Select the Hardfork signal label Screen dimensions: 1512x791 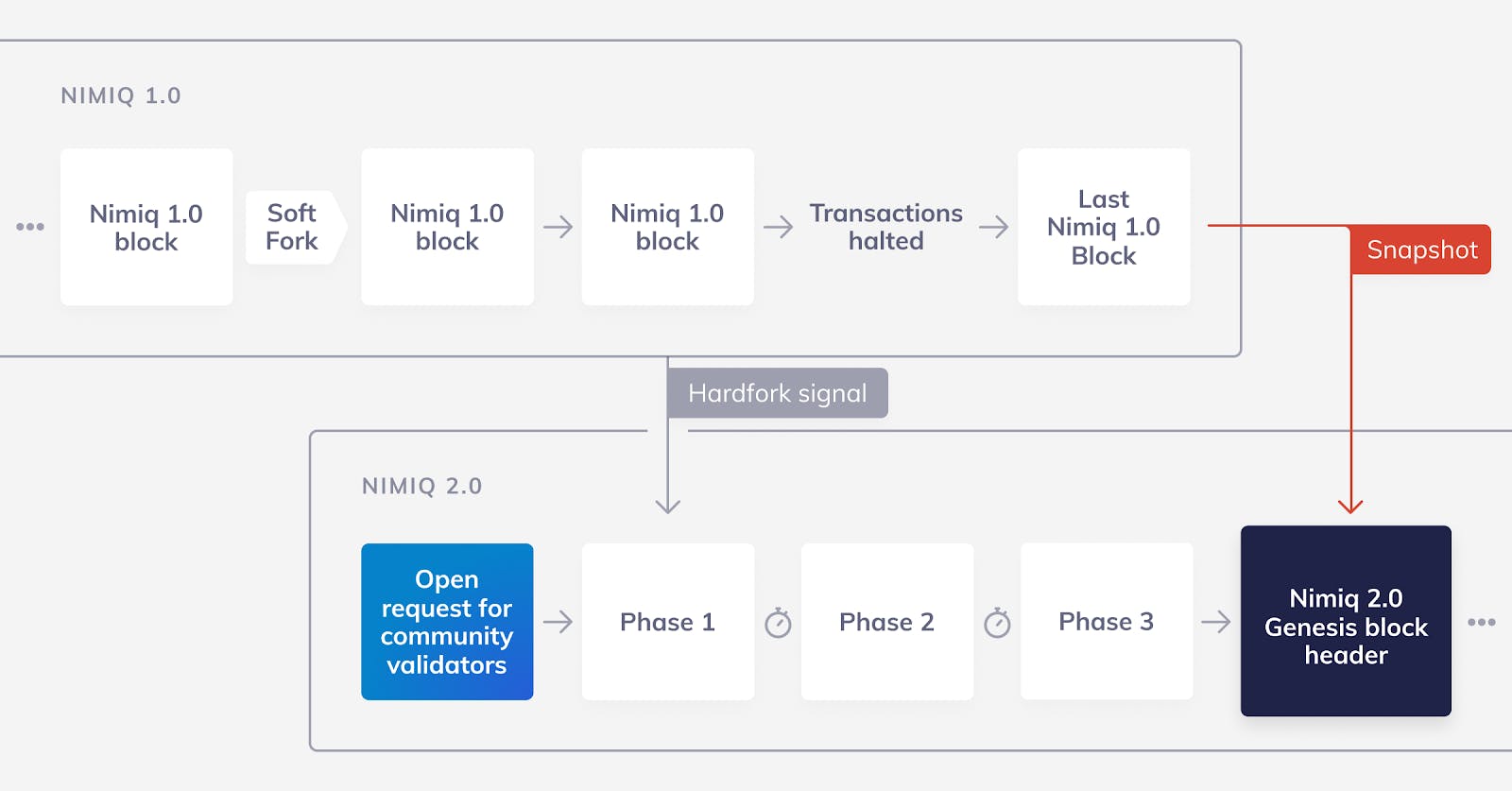(x=777, y=393)
